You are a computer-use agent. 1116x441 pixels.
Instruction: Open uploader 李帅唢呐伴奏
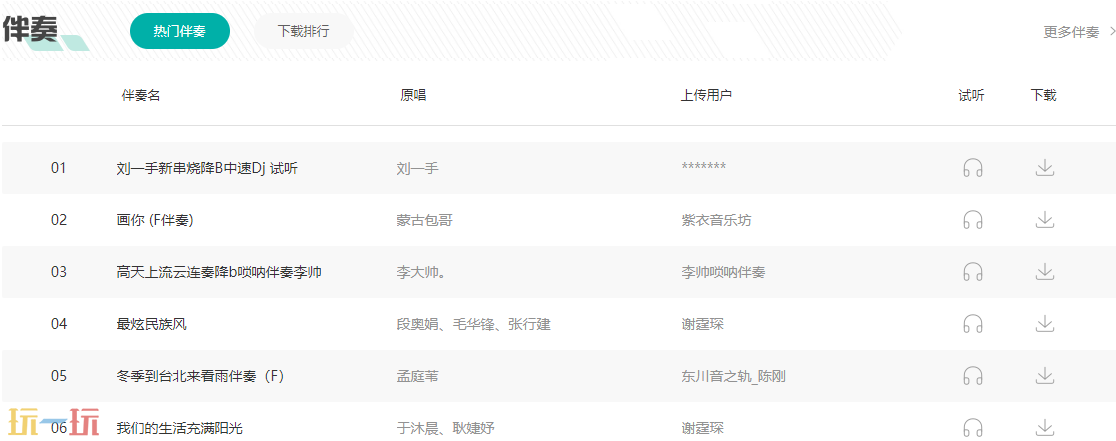tap(723, 272)
